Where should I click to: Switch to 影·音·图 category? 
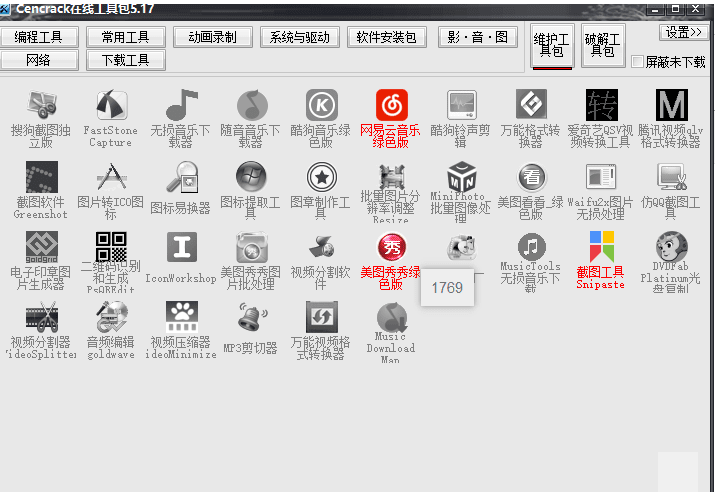point(477,37)
